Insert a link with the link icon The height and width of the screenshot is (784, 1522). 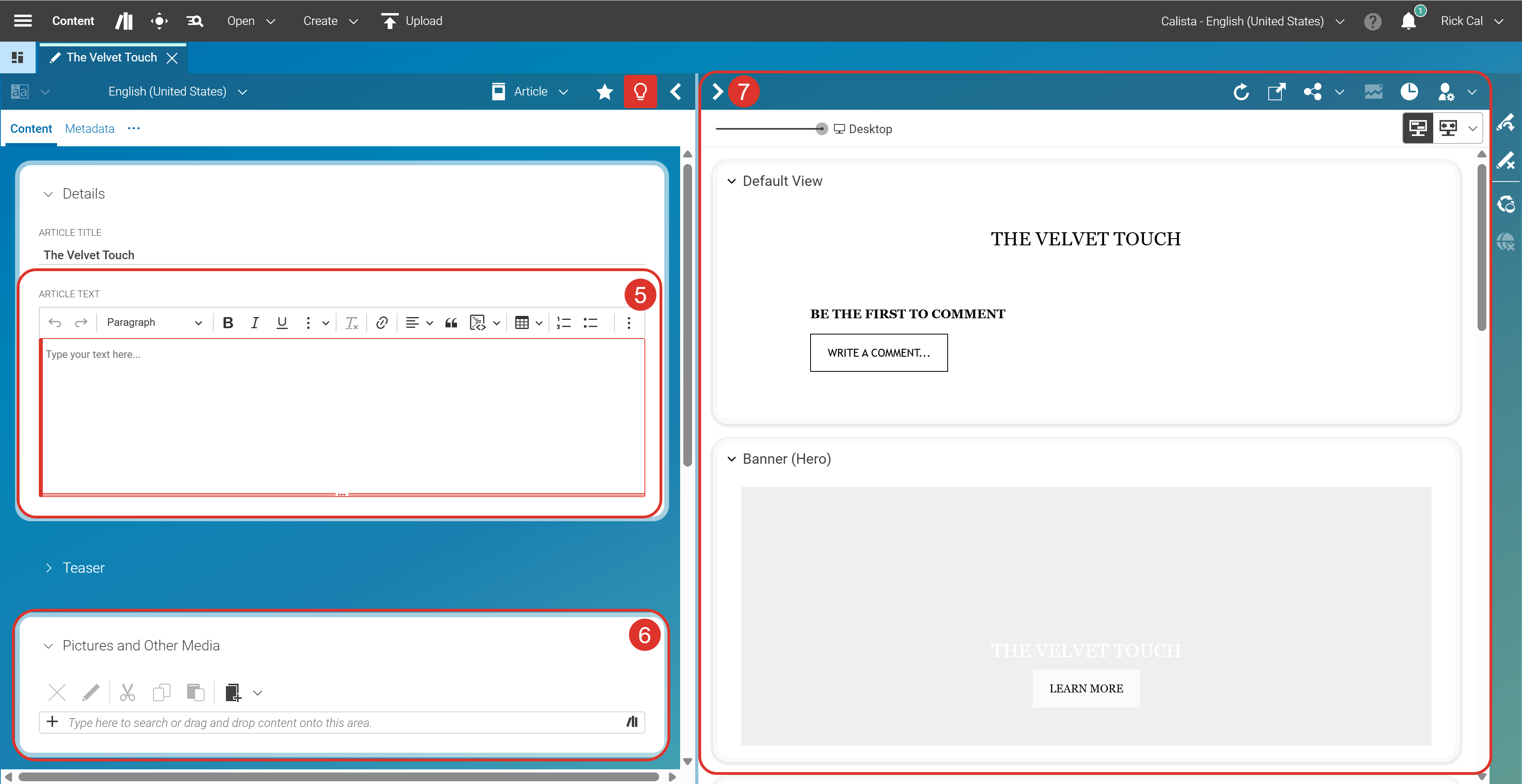[382, 323]
